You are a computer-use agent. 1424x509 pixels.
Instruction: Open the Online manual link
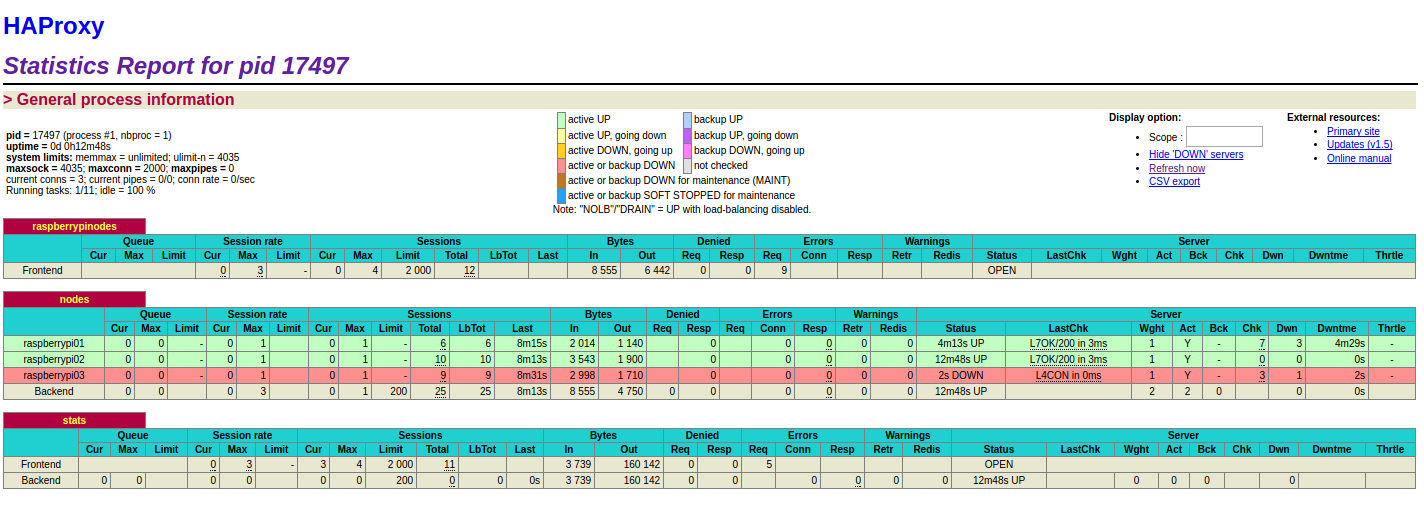(1359, 158)
